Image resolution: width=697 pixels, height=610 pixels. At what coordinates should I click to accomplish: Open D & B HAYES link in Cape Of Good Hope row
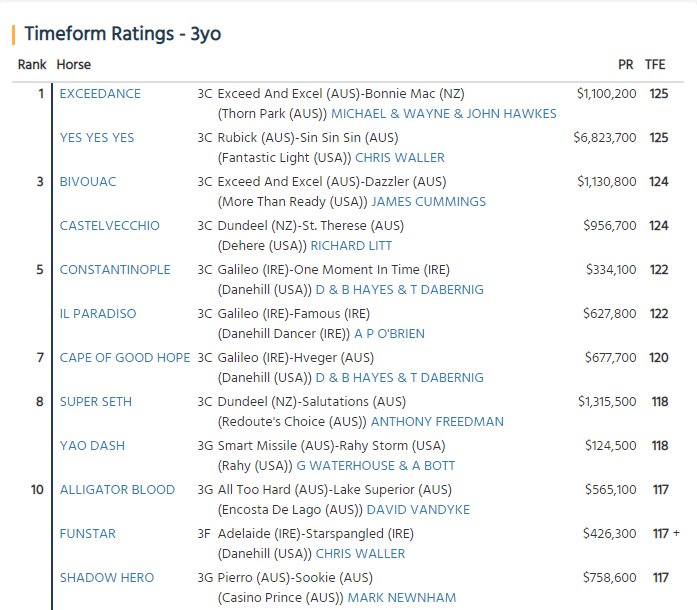(399, 378)
